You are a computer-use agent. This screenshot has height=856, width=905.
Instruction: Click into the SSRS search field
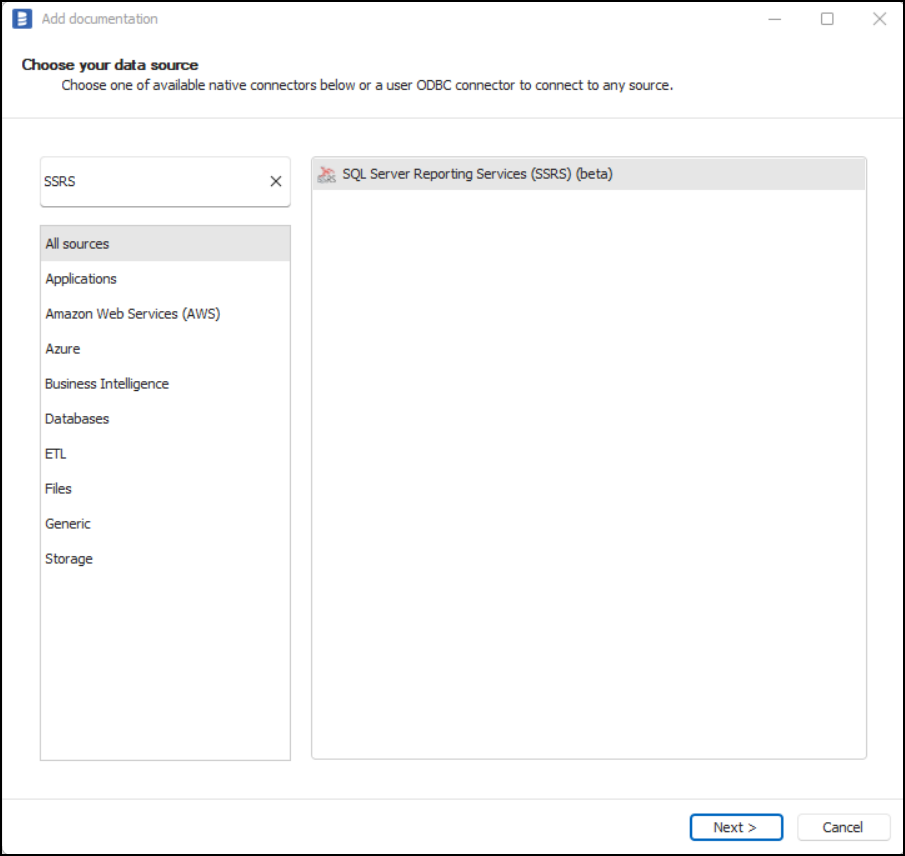pyautogui.click(x=150, y=182)
